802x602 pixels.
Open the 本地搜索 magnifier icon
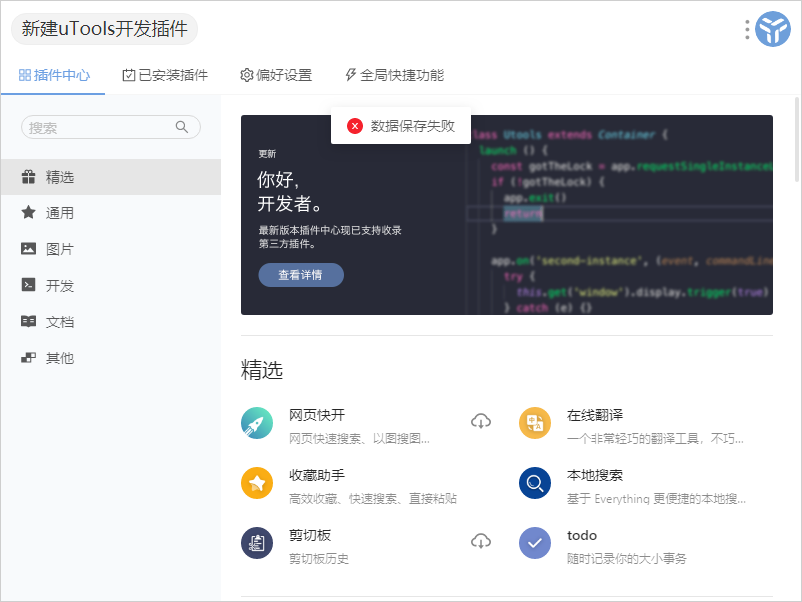(x=535, y=483)
